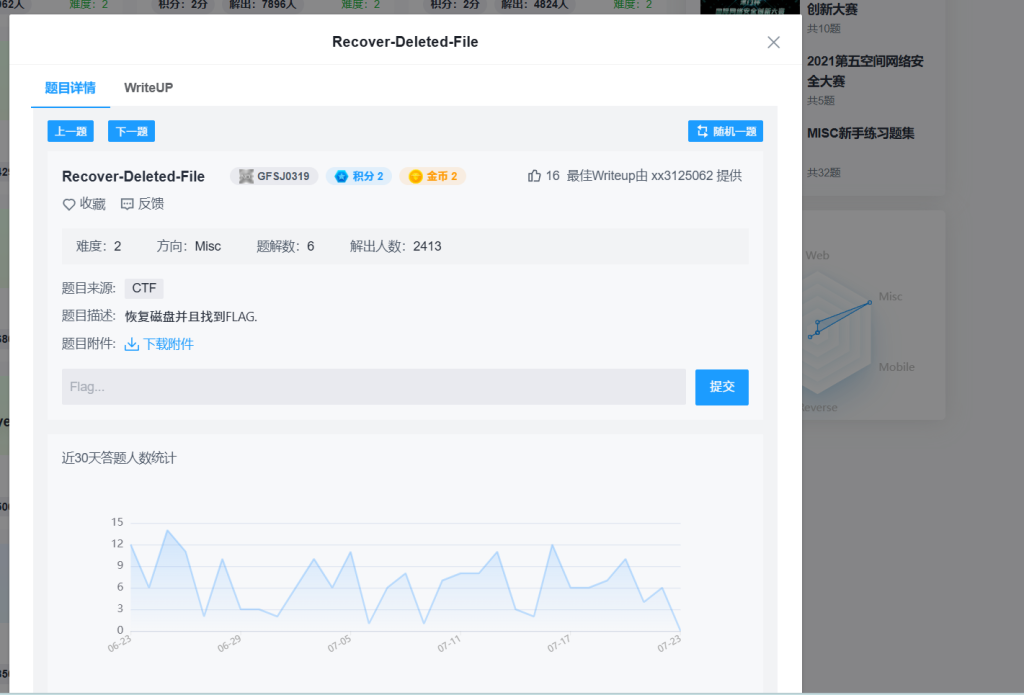Click the feedback message icon

point(127,204)
